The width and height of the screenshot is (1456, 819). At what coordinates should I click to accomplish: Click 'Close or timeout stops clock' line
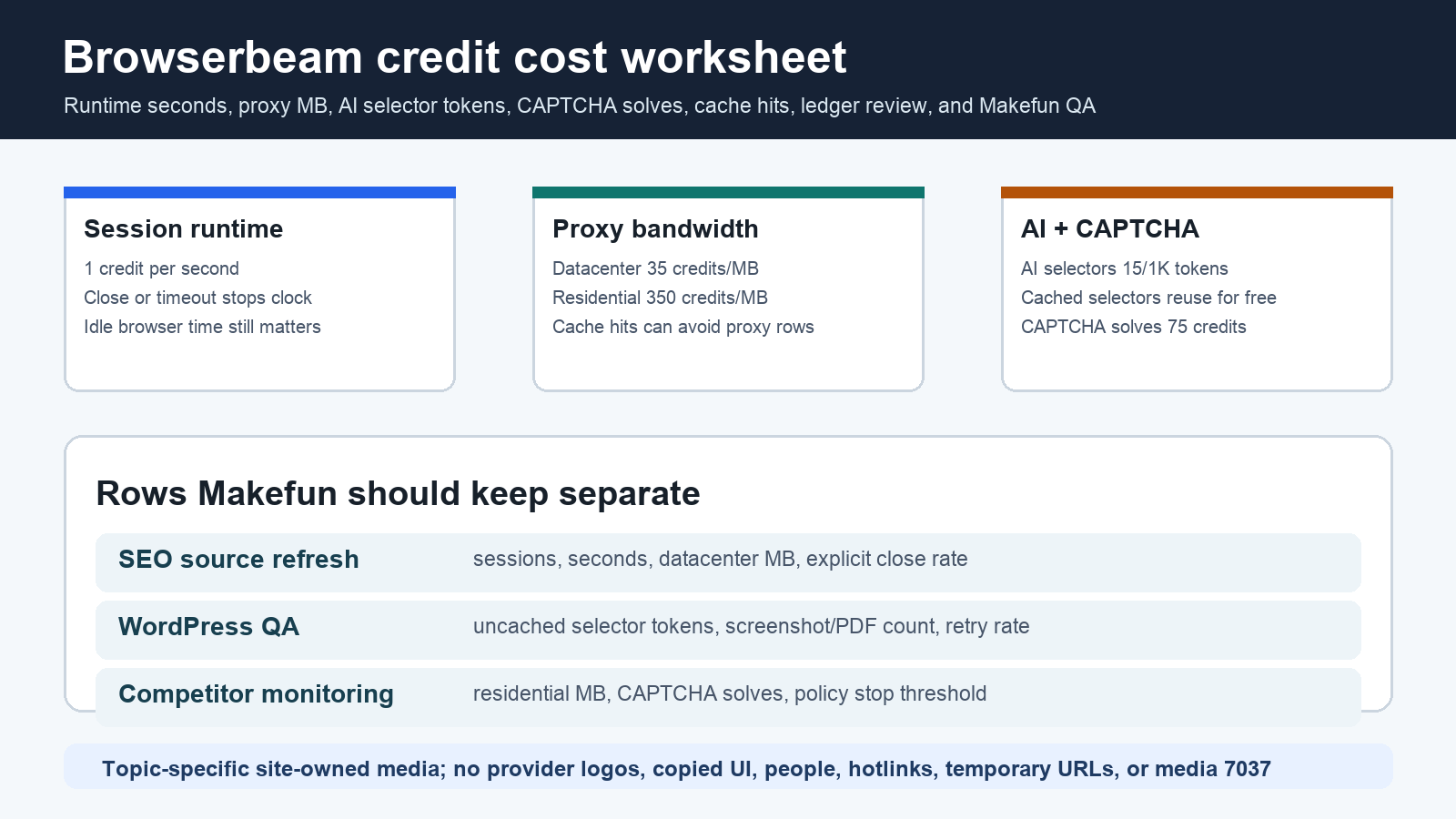click(x=197, y=298)
